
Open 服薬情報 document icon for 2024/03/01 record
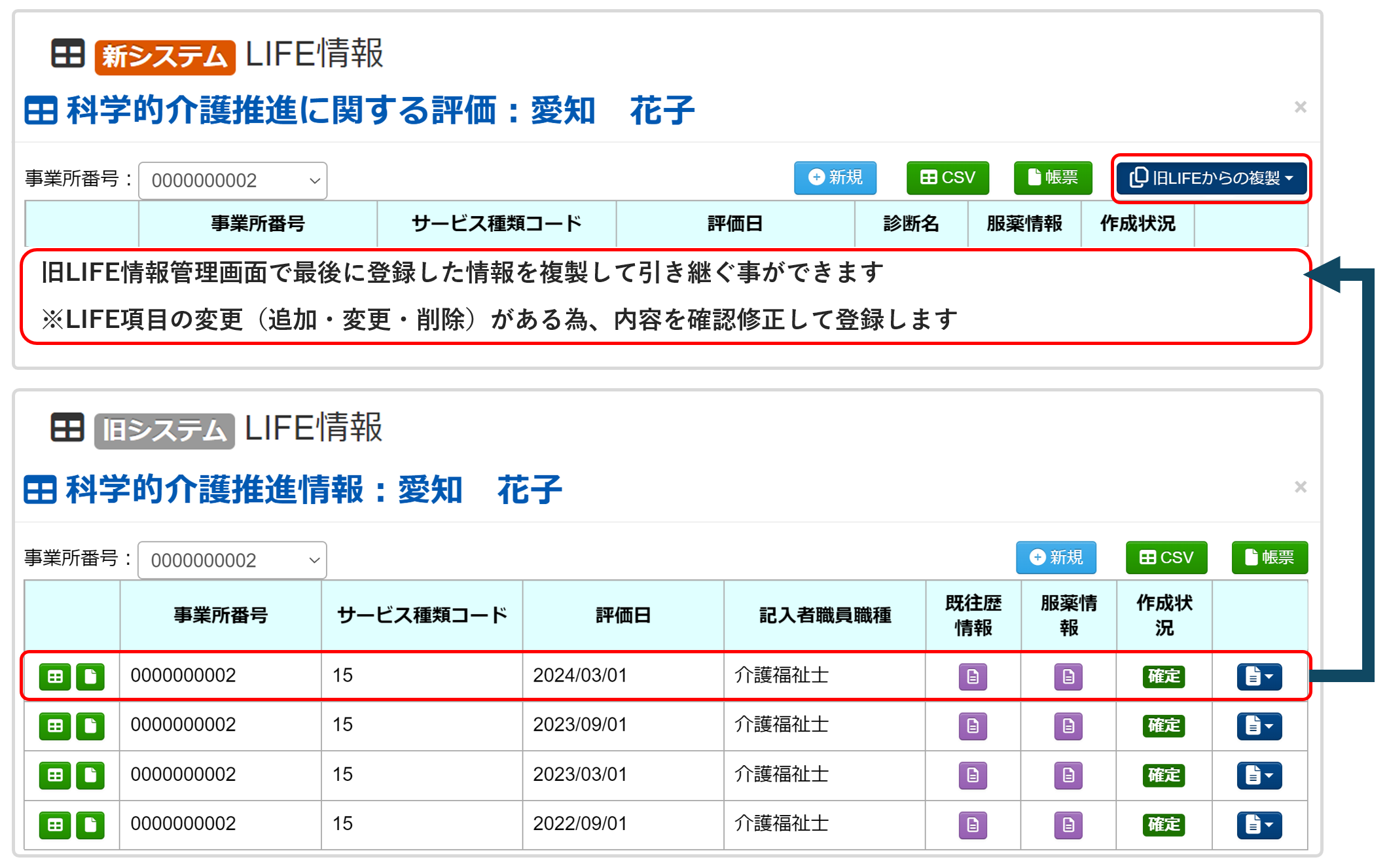1067,676
